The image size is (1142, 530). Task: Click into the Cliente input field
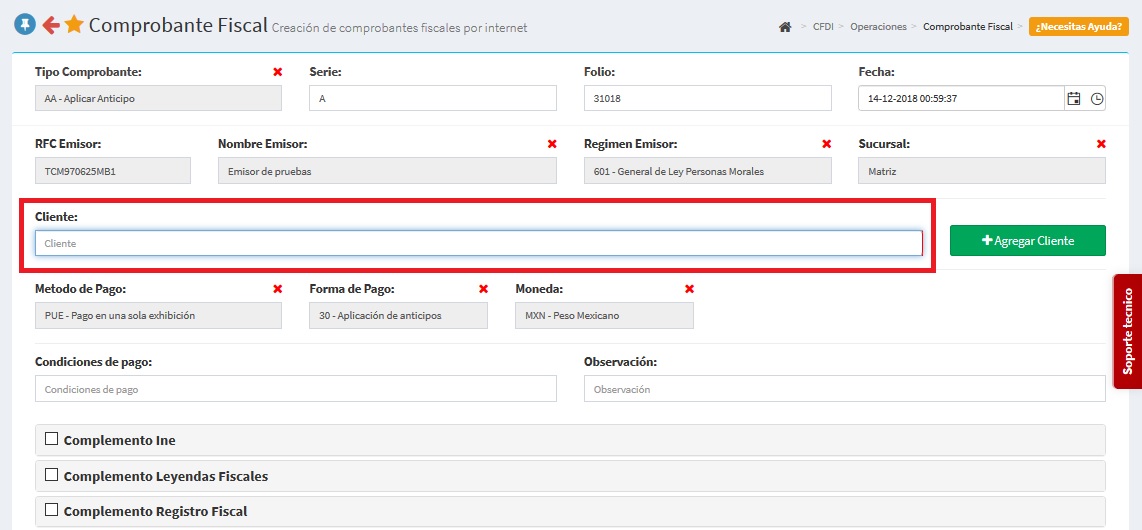click(478, 243)
